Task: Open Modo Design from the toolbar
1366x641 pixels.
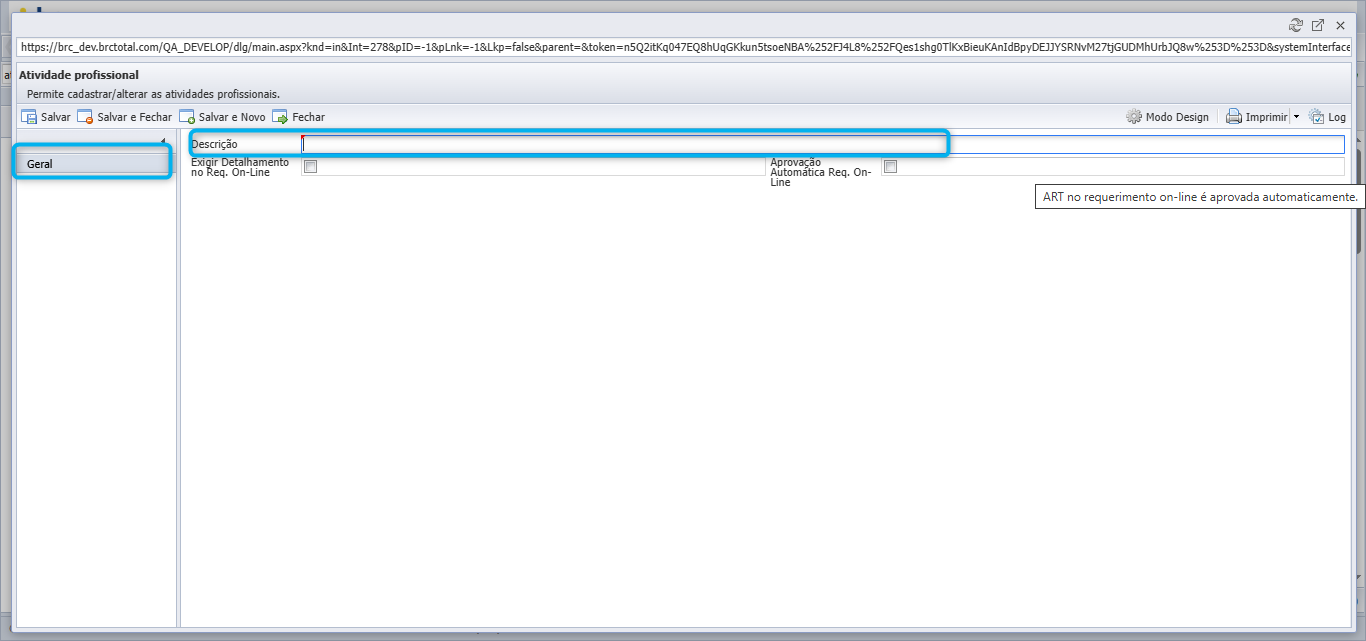Action: pos(1167,117)
